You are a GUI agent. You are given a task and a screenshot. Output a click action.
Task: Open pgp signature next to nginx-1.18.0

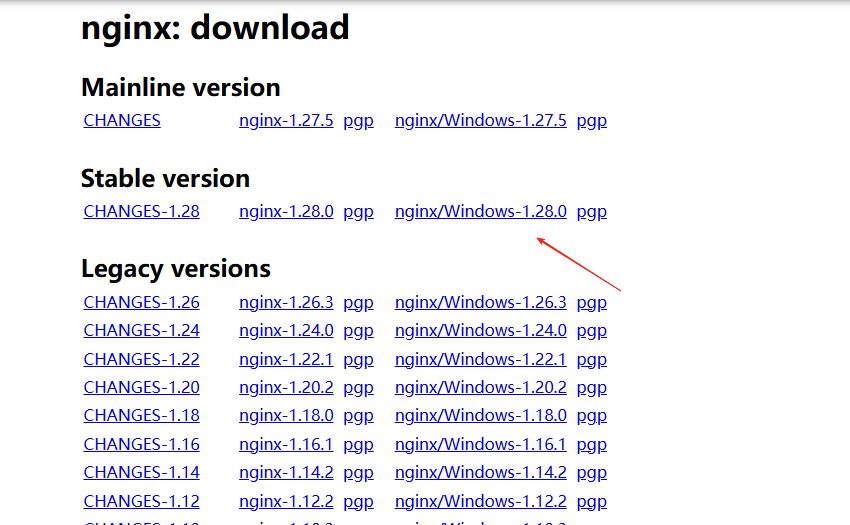pyautogui.click(x=358, y=417)
